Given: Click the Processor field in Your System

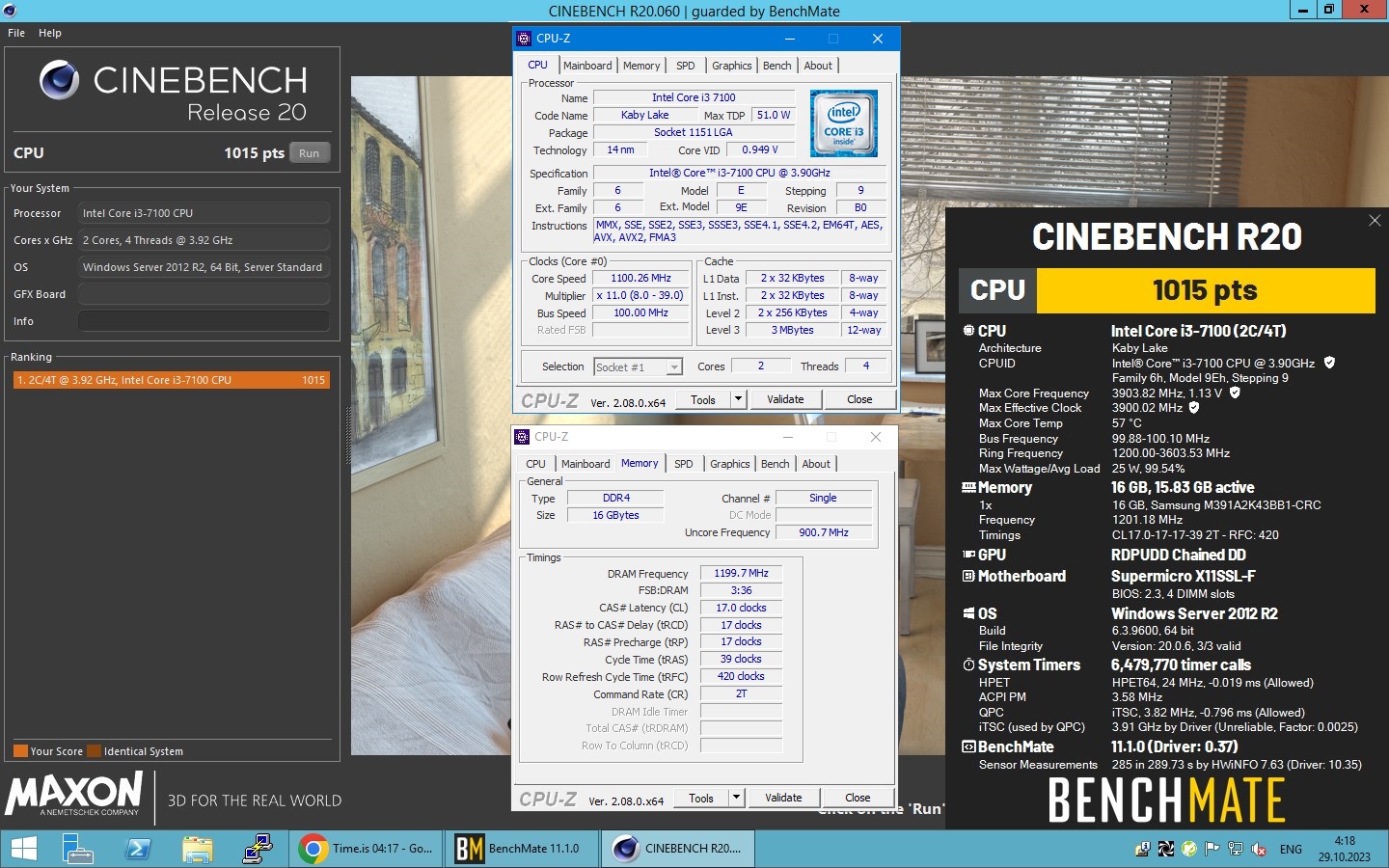Looking at the screenshot, I should tap(204, 213).
